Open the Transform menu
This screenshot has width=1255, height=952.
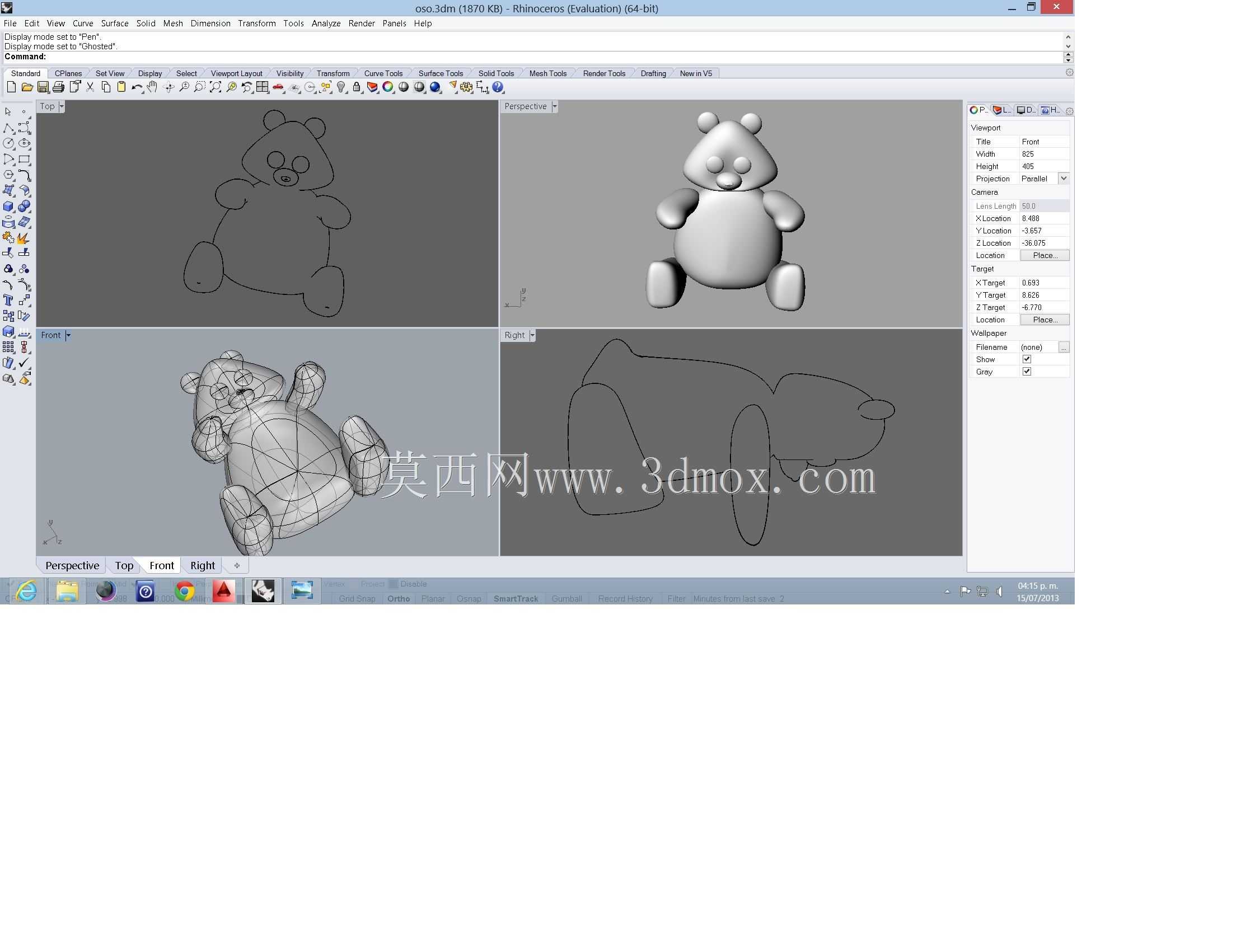(256, 24)
